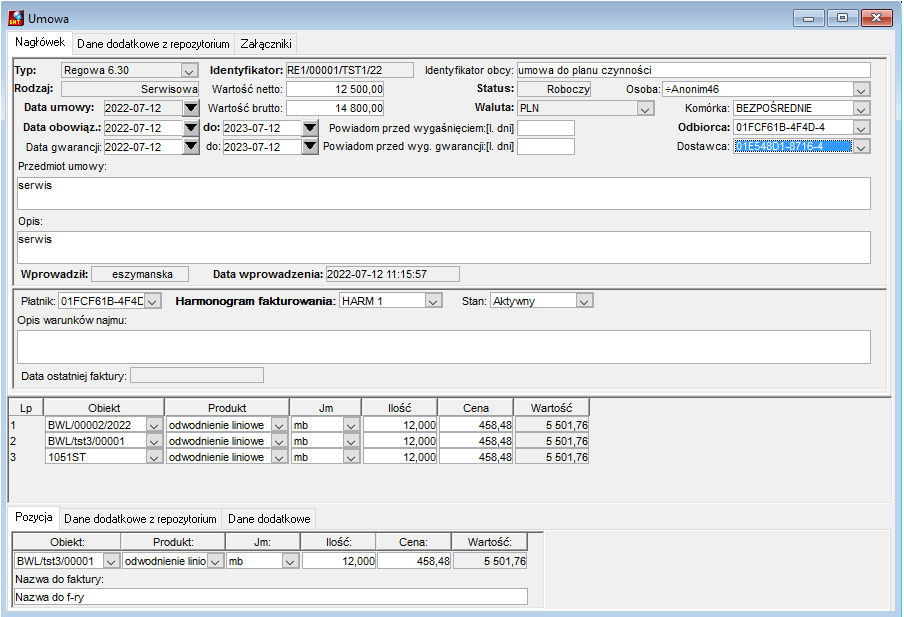The image size is (904, 617).
Task: Expand the Komórka BEZPOŚREDNIE dropdown
Action: click(861, 109)
